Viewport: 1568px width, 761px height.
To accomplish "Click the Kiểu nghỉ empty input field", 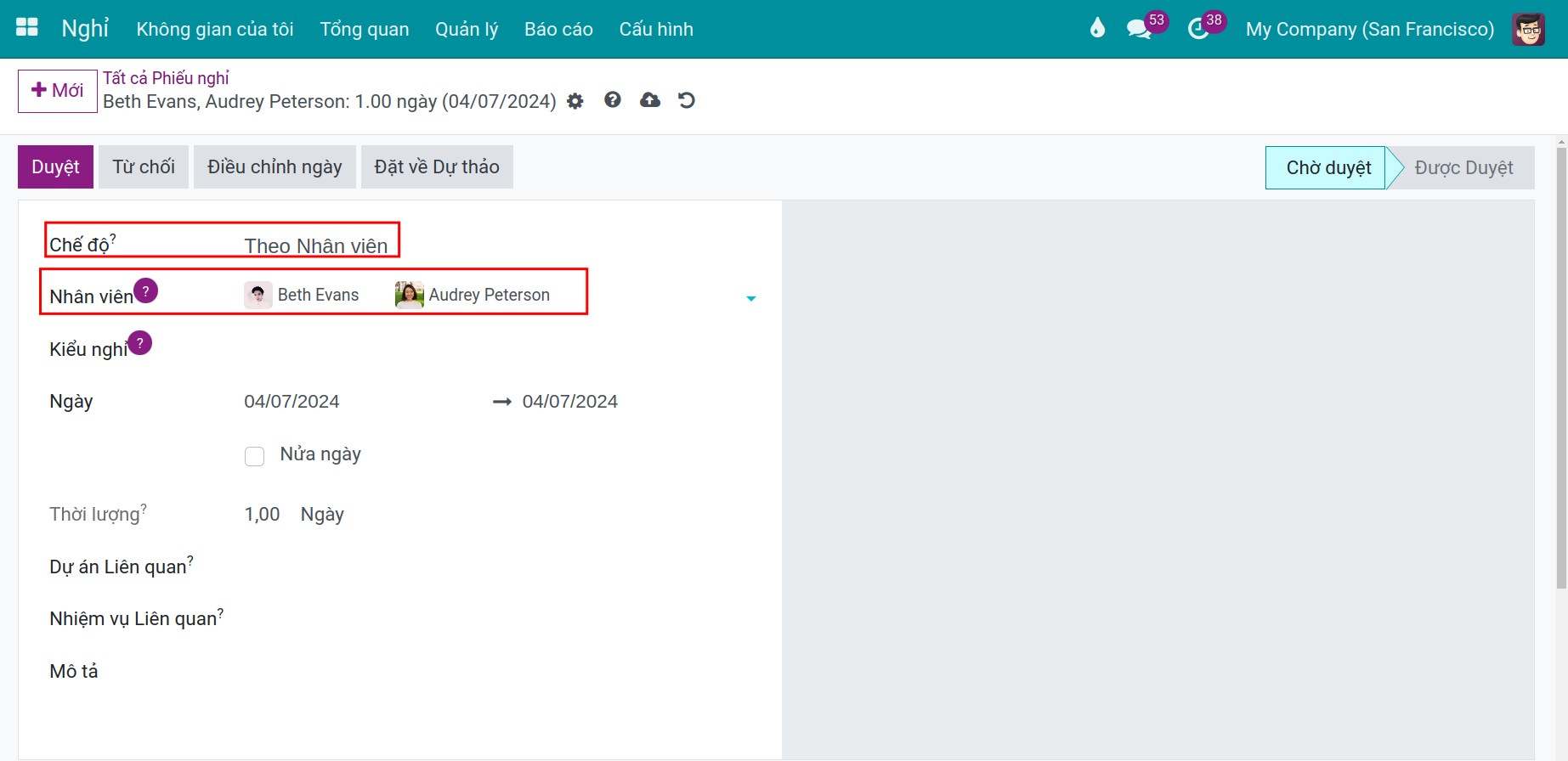I will pos(500,349).
